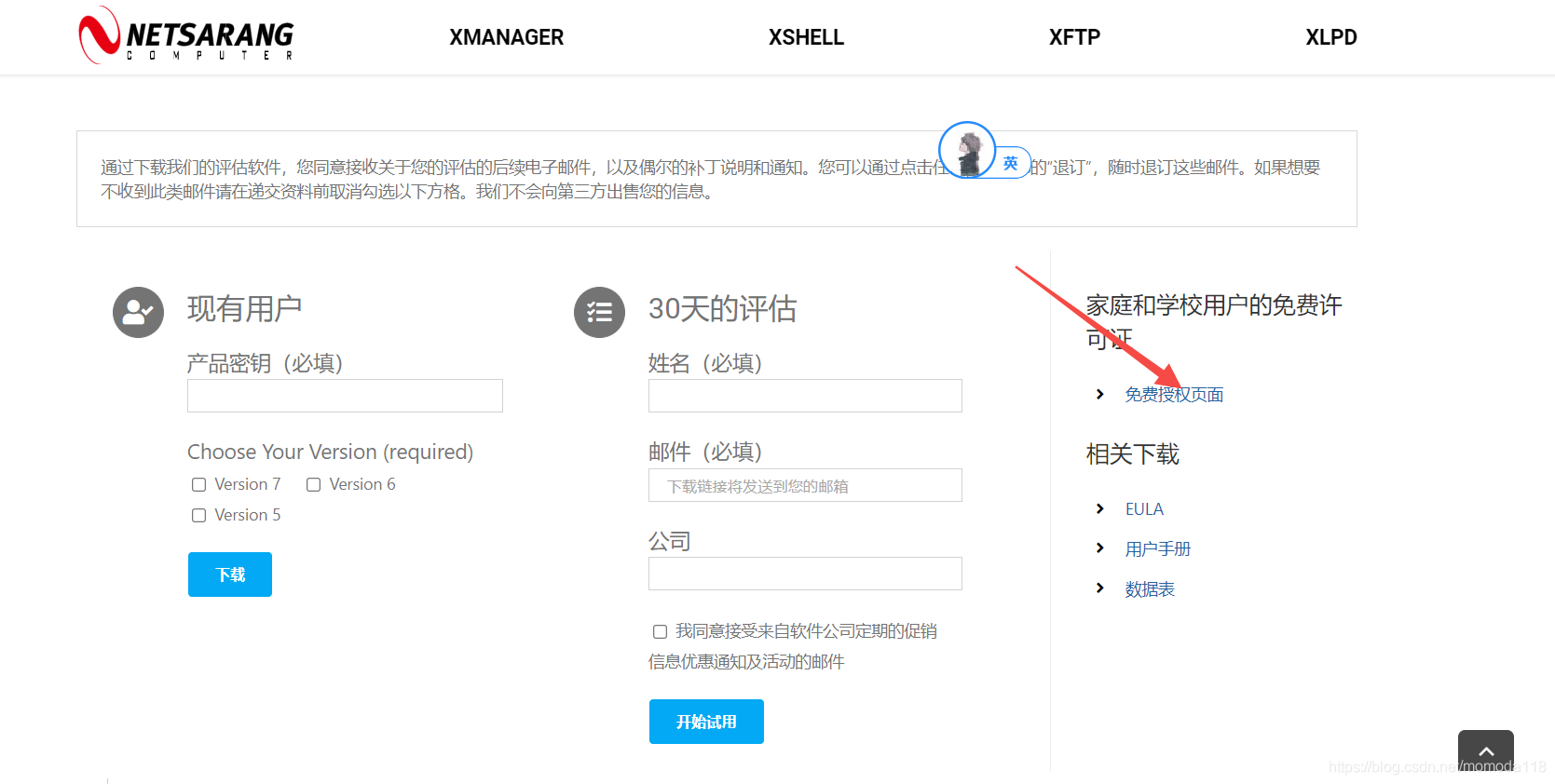Screen dimensions: 1555x784
Task: Click the 现有用户 heading
Action: tap(244, 309)
